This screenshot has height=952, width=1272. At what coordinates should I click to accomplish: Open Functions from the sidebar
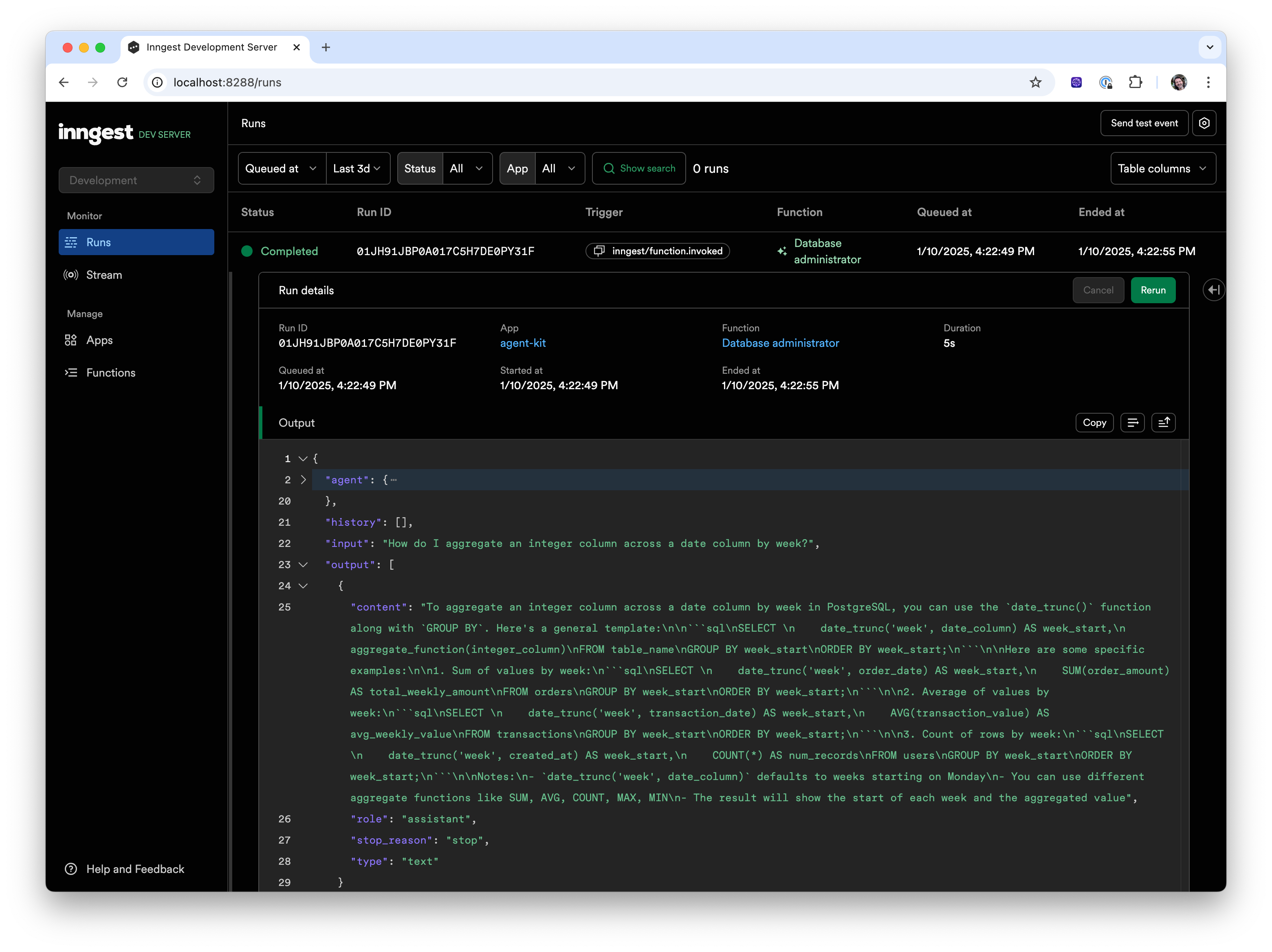click(110, 373)
